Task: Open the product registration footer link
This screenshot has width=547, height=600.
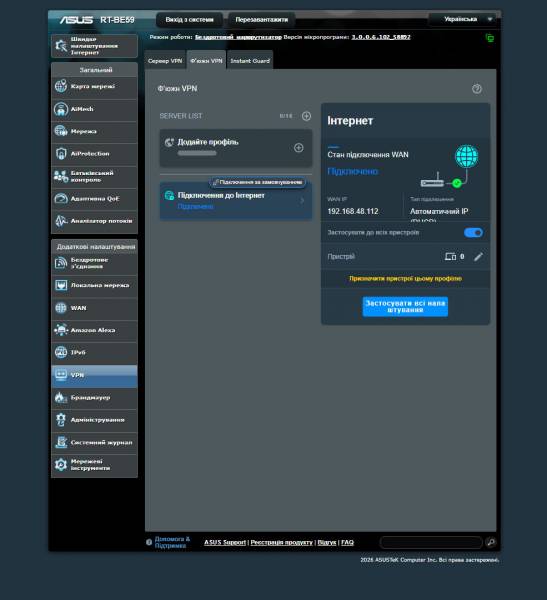Action: coord(281,542)
